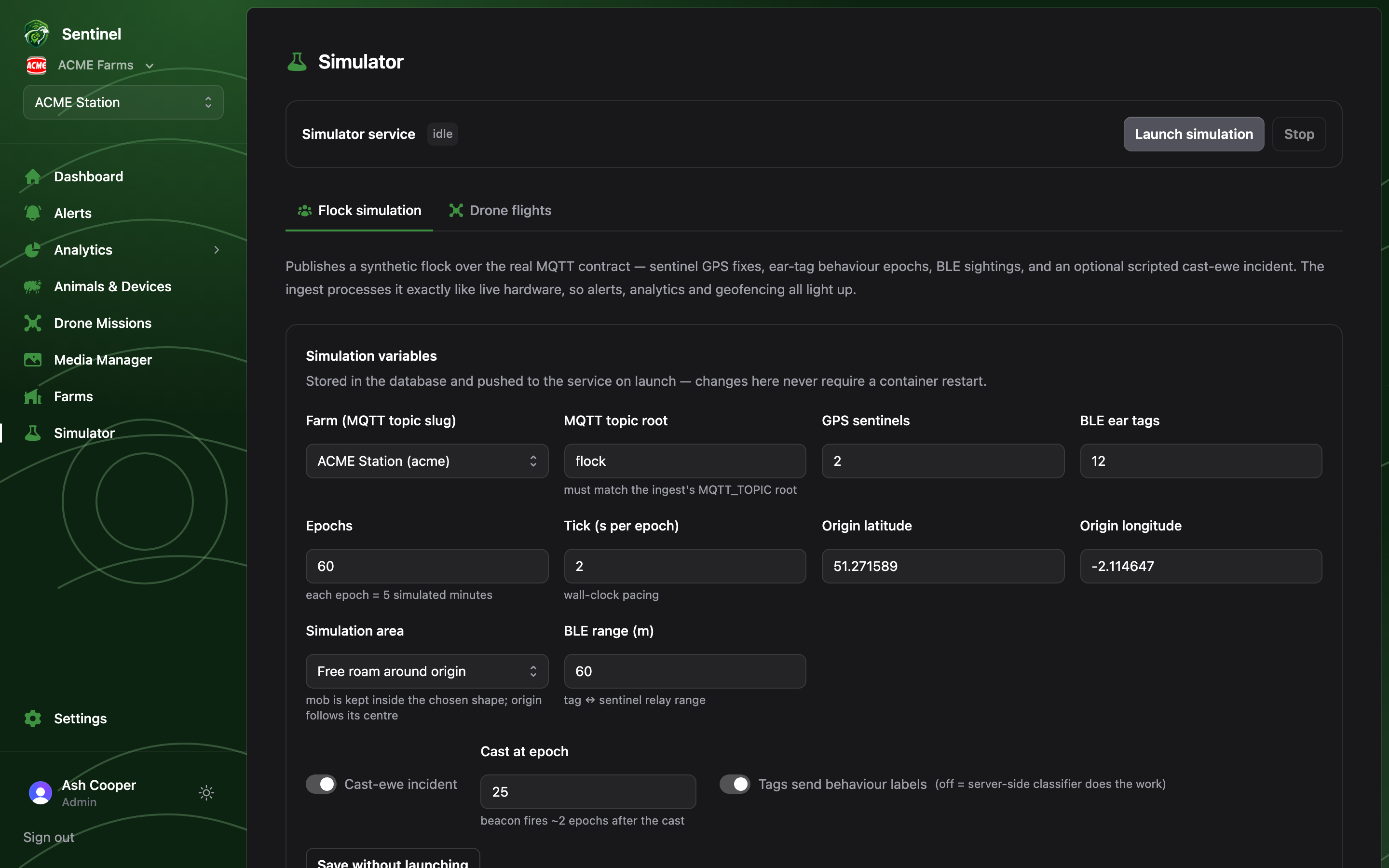Click the Sentinel logo icon
1389x868 pixels.
(37, 34)
